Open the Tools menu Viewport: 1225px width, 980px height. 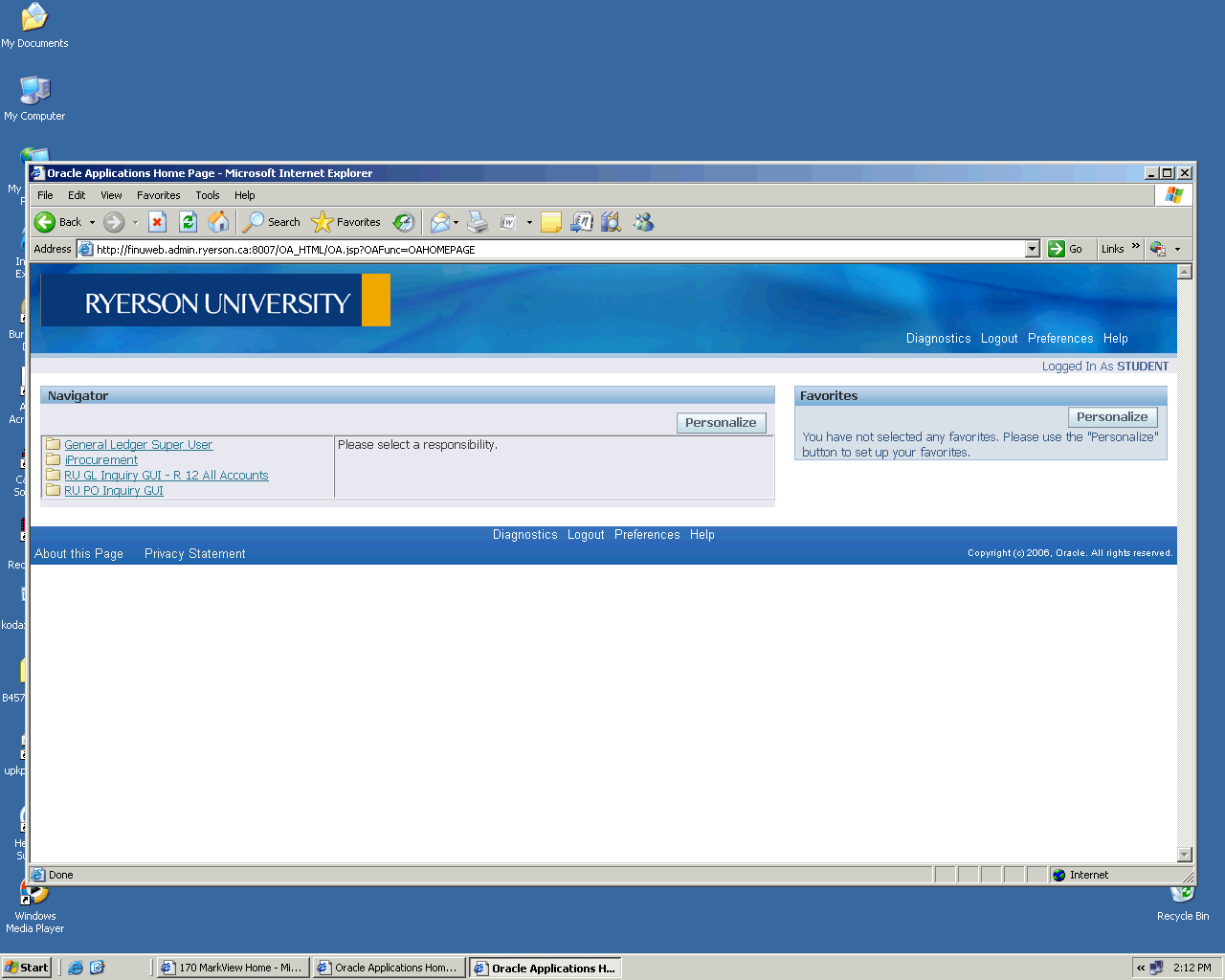[x=207, y=195]
